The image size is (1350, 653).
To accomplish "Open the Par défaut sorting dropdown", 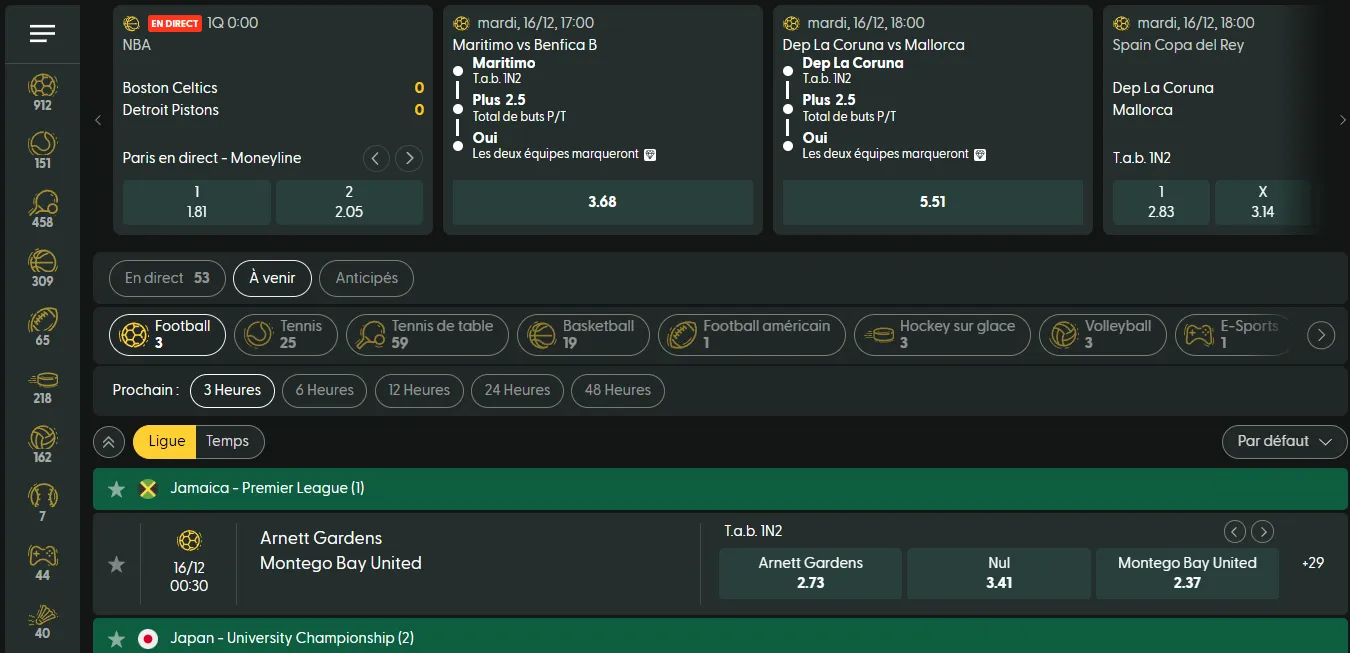I will [x=1284, y=441].
